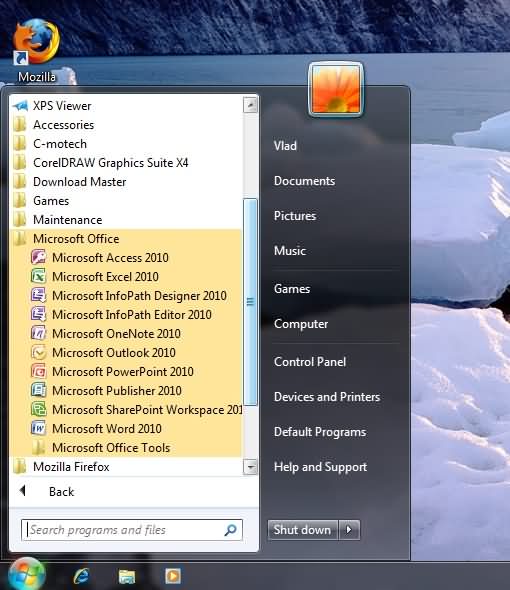510x590 pixels.
Task: Click the Mozilla Firefox folder icon
Action: (20, 467)
